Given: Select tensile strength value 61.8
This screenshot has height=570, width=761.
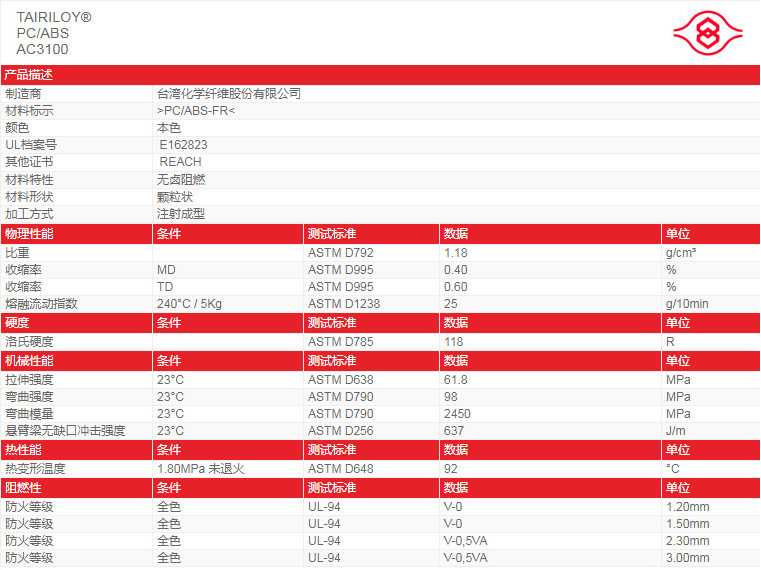Looking at the screenshot, I should (455, 379).
